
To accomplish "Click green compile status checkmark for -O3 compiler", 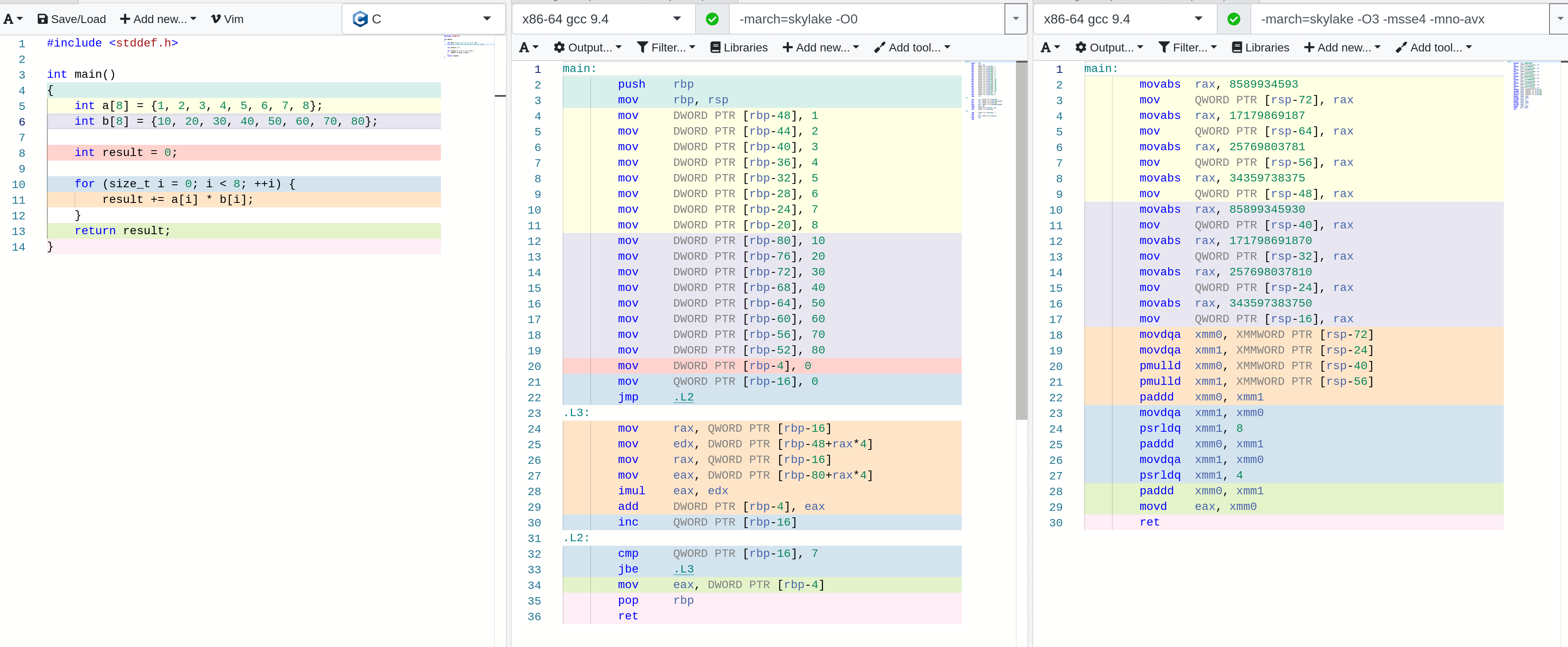I will tap(1233, 19).
